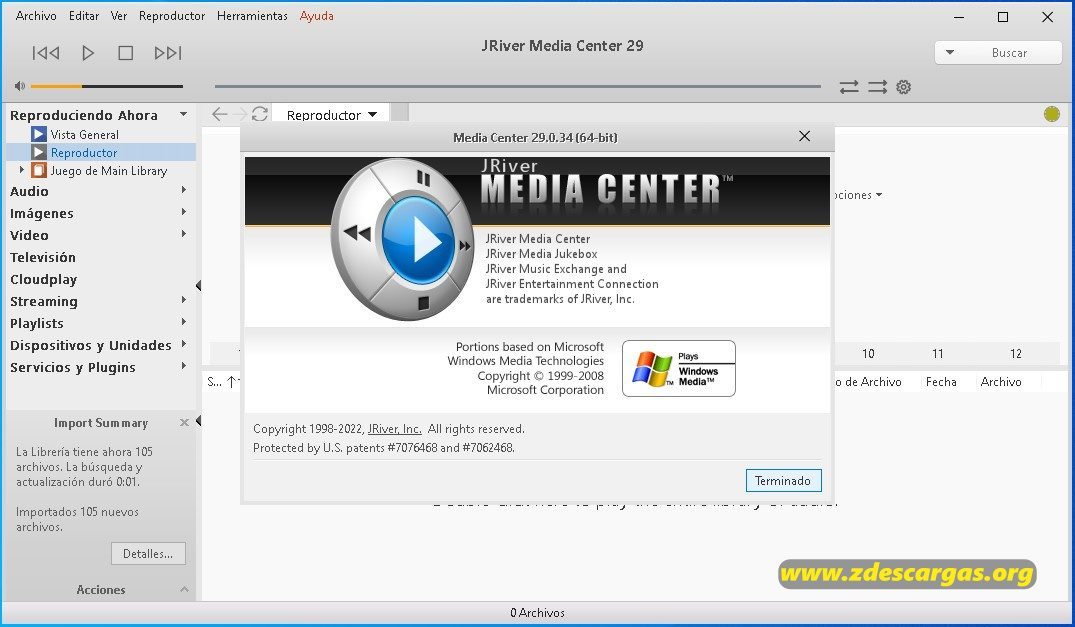Select column number 11
Viewport: 1075px width, 627px height.
coord(938,354)
